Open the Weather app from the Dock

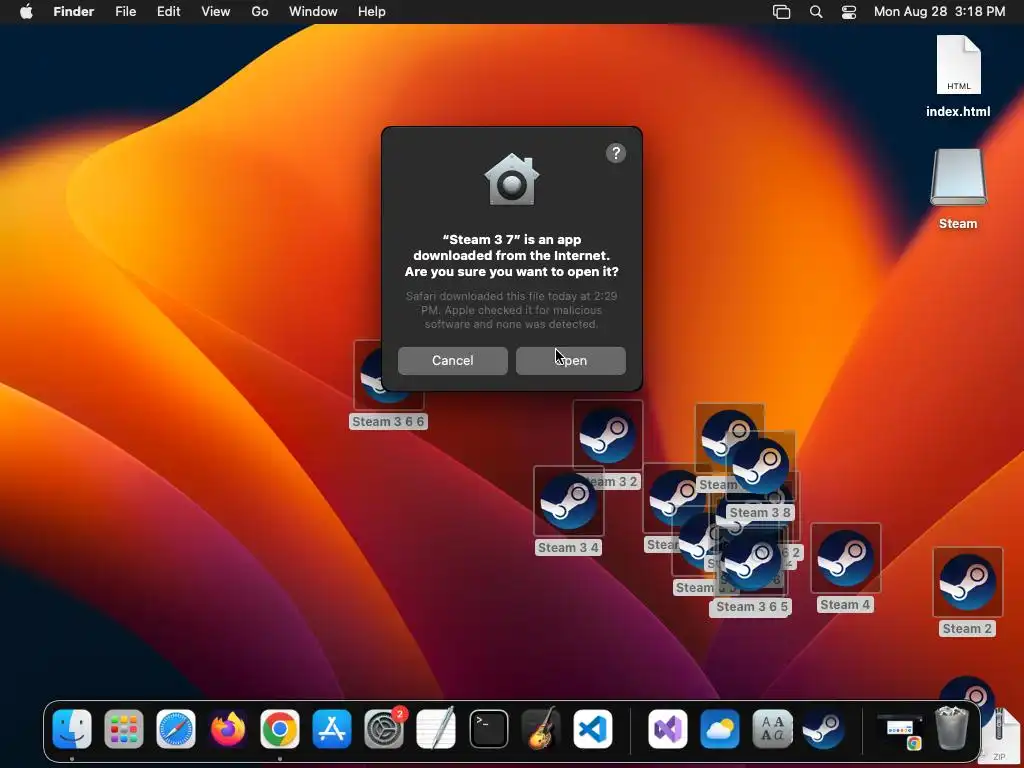click(x=720, y=728)
